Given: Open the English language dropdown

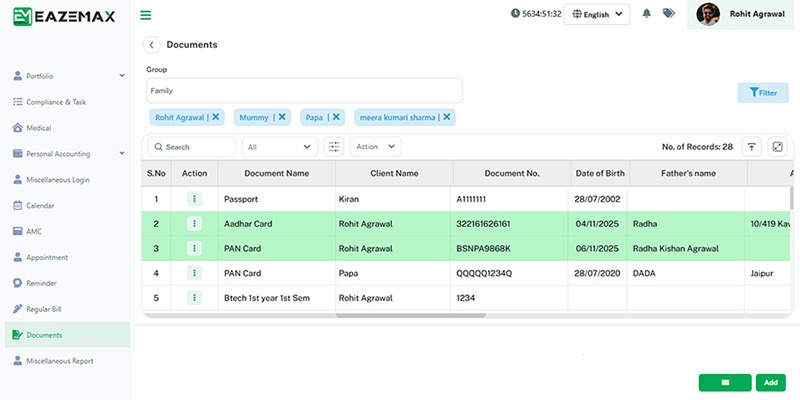Looking at the screenshot, I should coord(596,14).
